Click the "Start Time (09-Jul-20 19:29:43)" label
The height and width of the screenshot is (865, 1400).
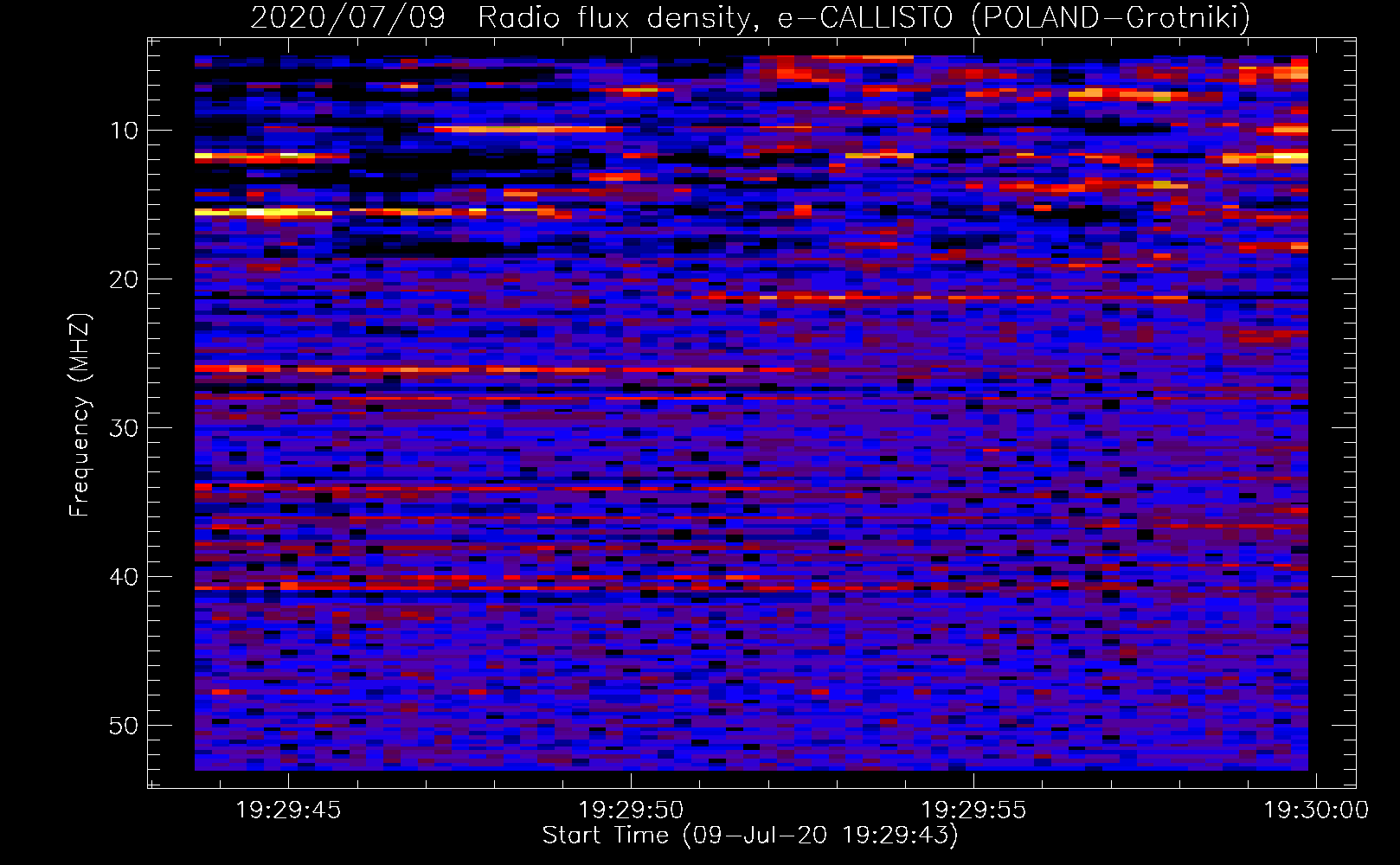pyautogui.click(x=750, y=836)
